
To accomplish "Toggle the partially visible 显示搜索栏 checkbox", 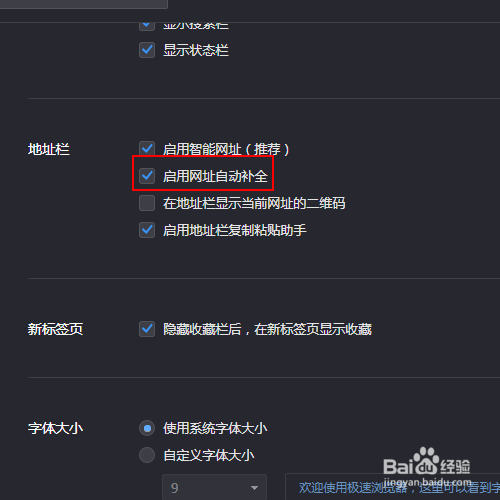I will pyautogui.click(x=147, y=26).
